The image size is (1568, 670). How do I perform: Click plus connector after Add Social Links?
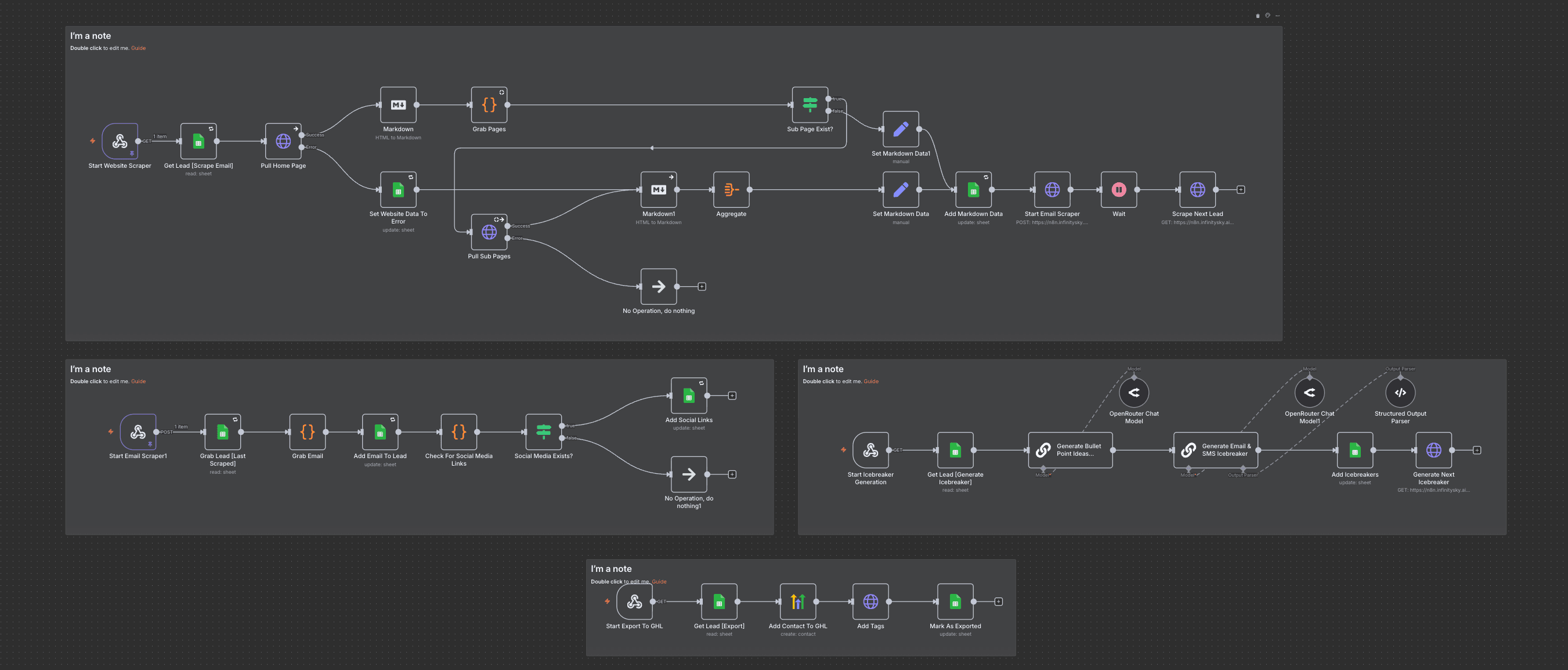pos(732,396)
